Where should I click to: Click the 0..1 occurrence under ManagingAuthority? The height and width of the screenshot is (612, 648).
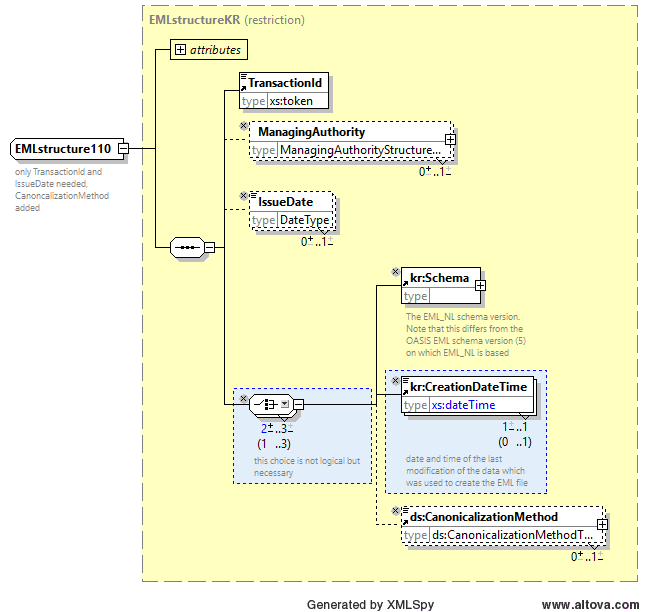(x=435, y=171)
